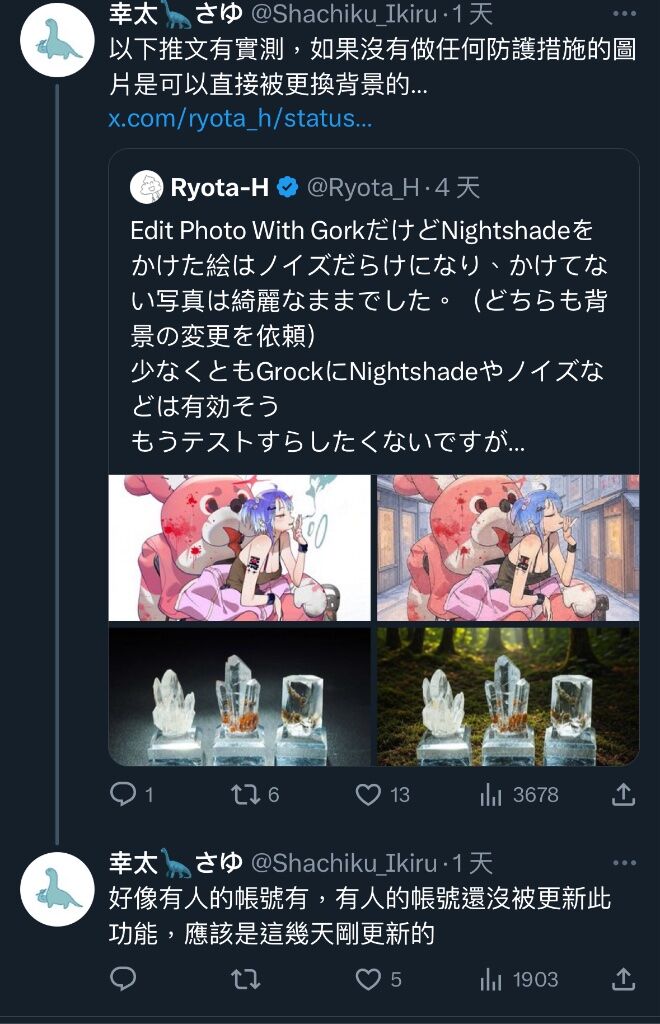660x1024 pixels.
Task: Open the x.com/ryota_h/status link
Action: pos(240,118)
